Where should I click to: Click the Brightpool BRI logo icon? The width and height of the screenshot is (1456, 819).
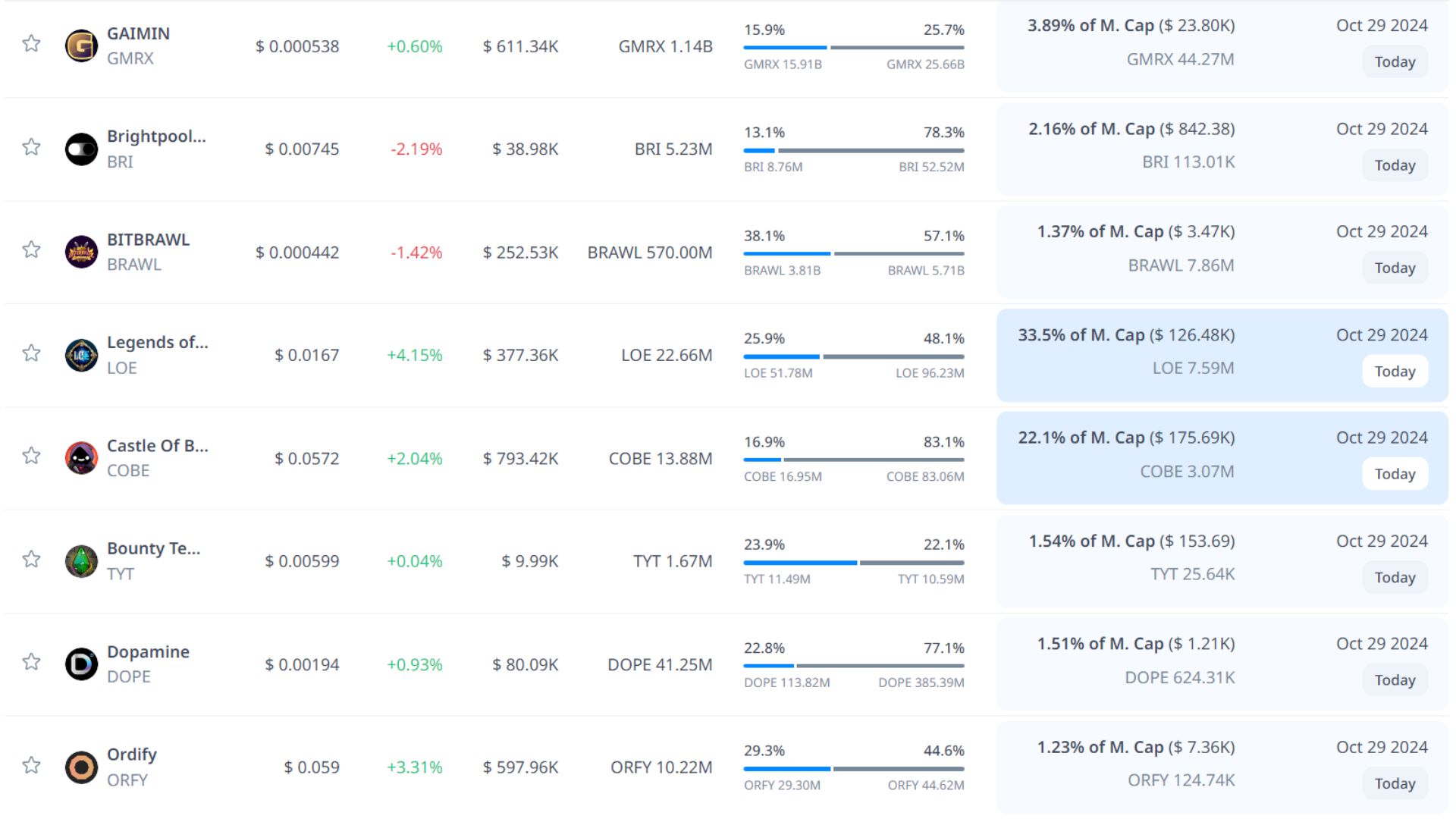coord(81,149)
